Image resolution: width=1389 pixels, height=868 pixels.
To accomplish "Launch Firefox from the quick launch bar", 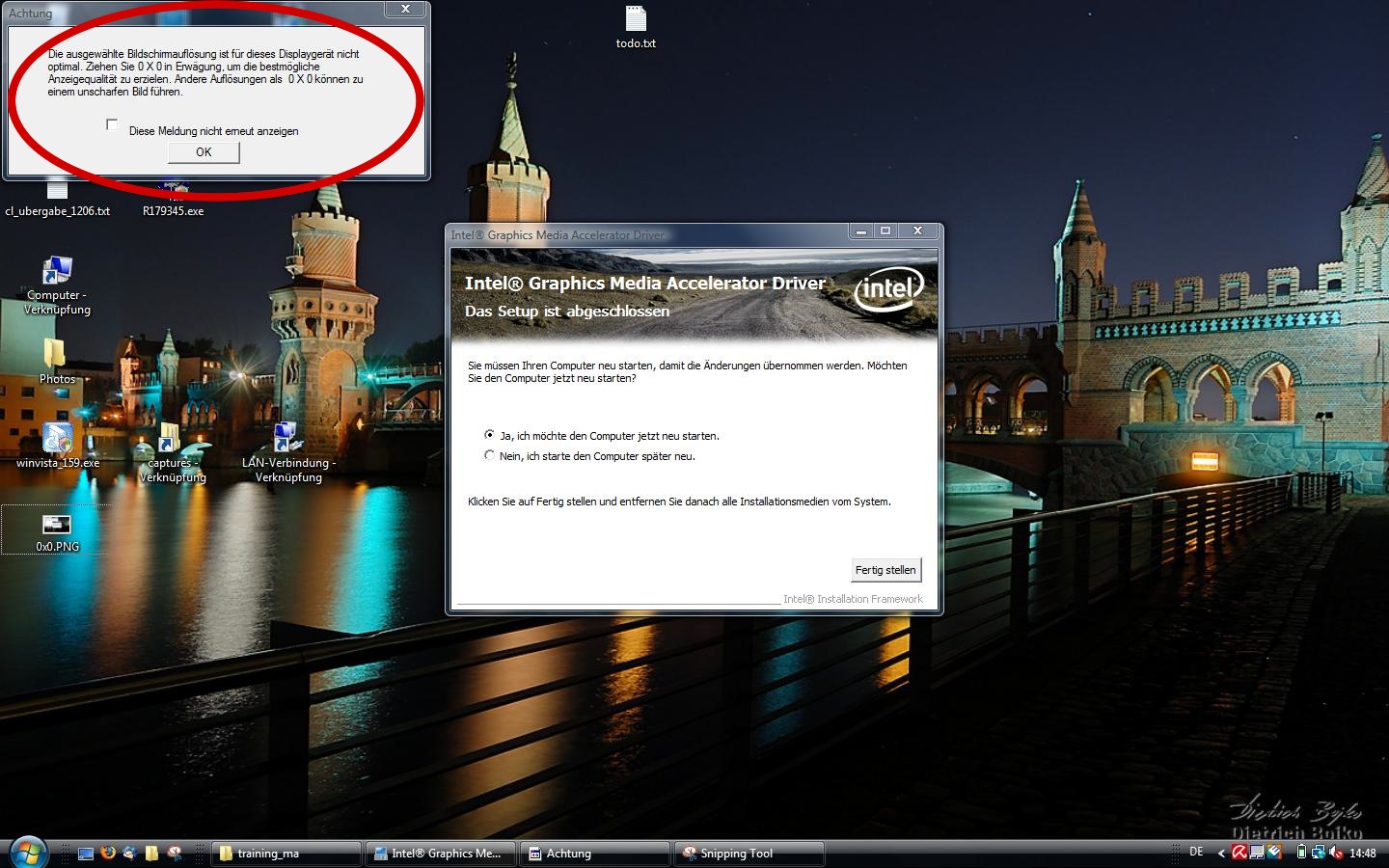I will 108,853.
